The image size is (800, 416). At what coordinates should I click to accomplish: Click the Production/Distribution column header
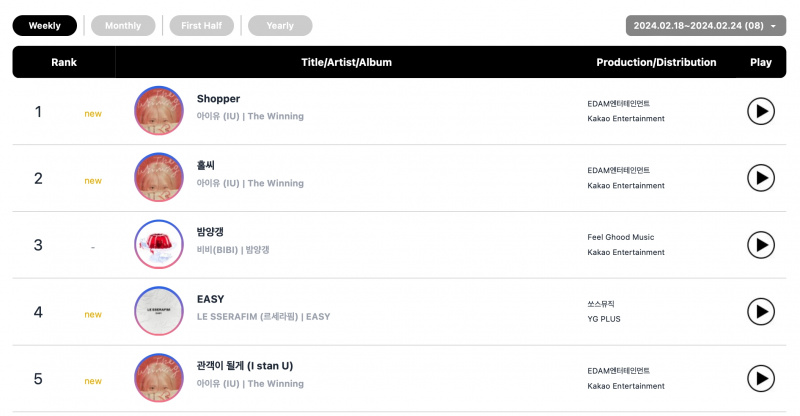[656, 62]
